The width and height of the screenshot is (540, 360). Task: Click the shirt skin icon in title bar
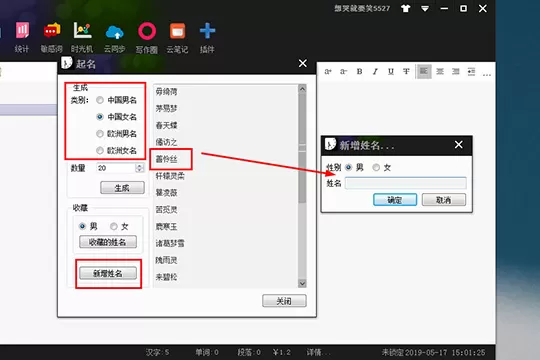point(406,8)
